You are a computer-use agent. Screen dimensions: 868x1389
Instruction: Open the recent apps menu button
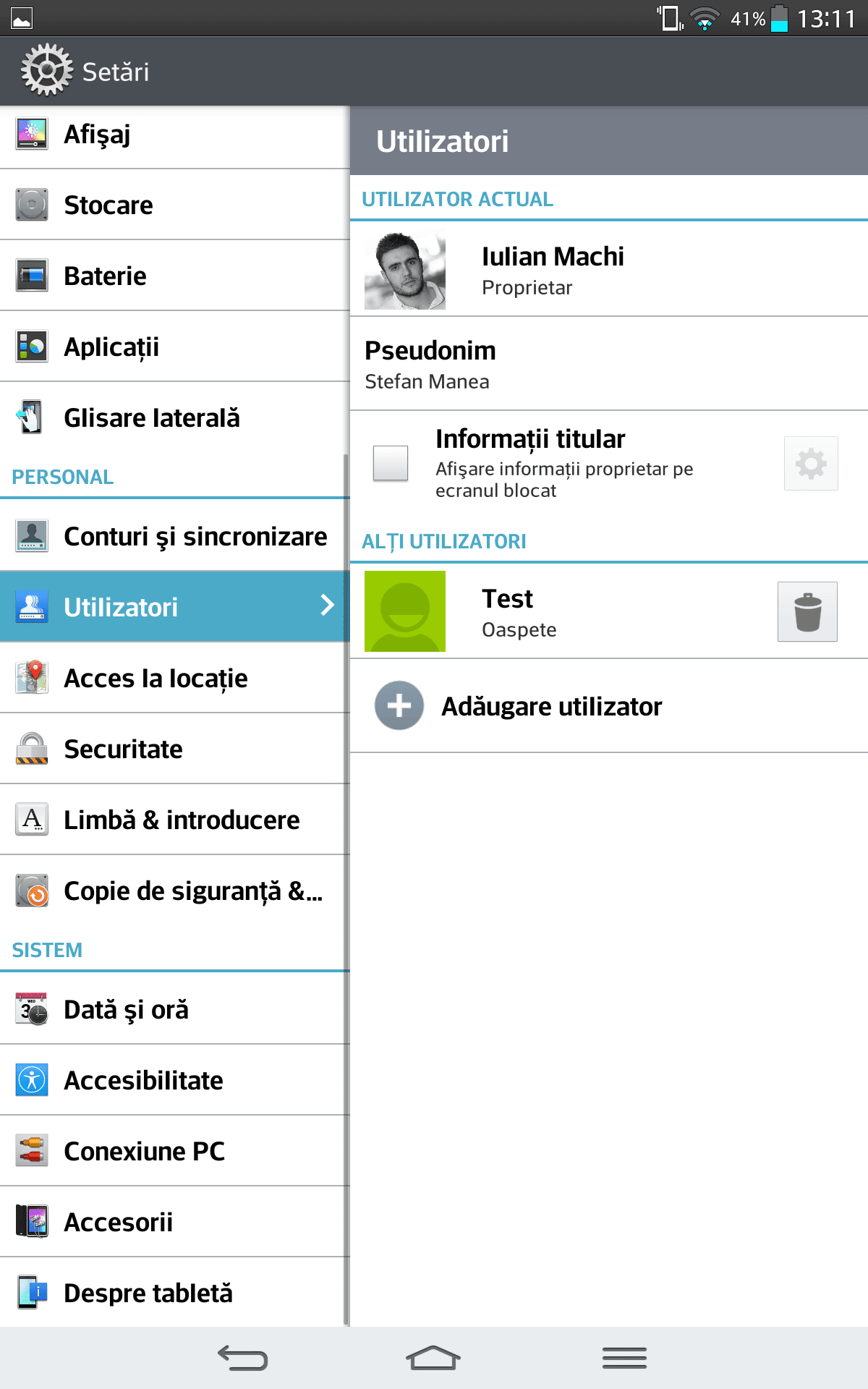624,1358
